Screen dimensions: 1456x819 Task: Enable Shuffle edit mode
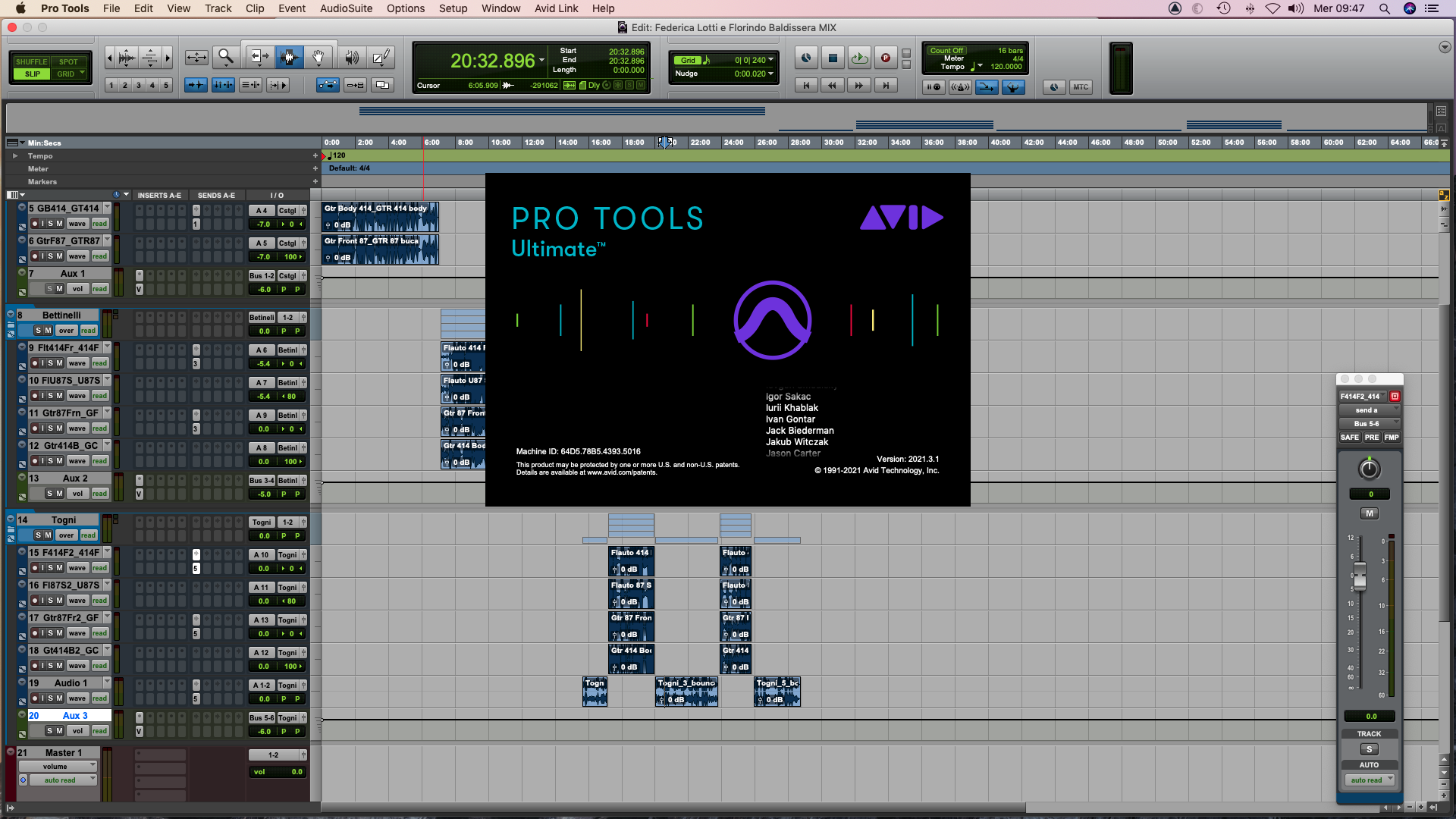pos(32,61)
